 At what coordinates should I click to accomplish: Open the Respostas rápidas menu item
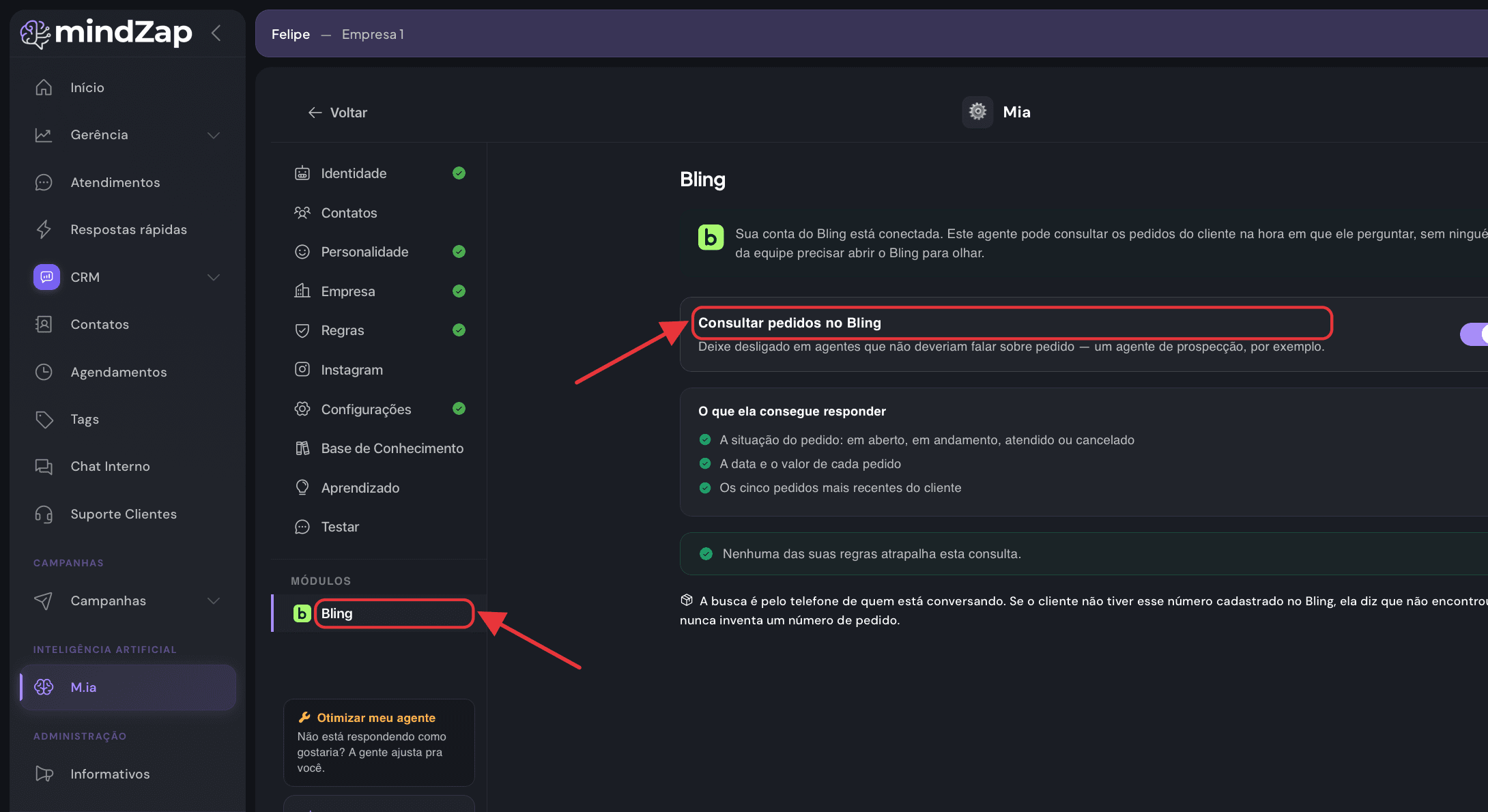point(128,229)
